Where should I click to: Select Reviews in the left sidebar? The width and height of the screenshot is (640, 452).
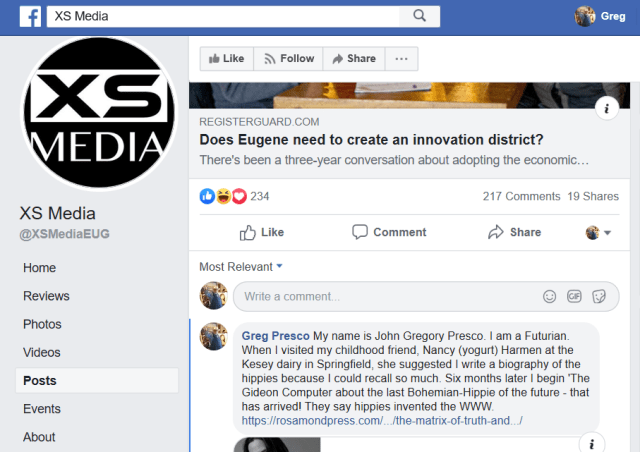[x=46, y=296]
